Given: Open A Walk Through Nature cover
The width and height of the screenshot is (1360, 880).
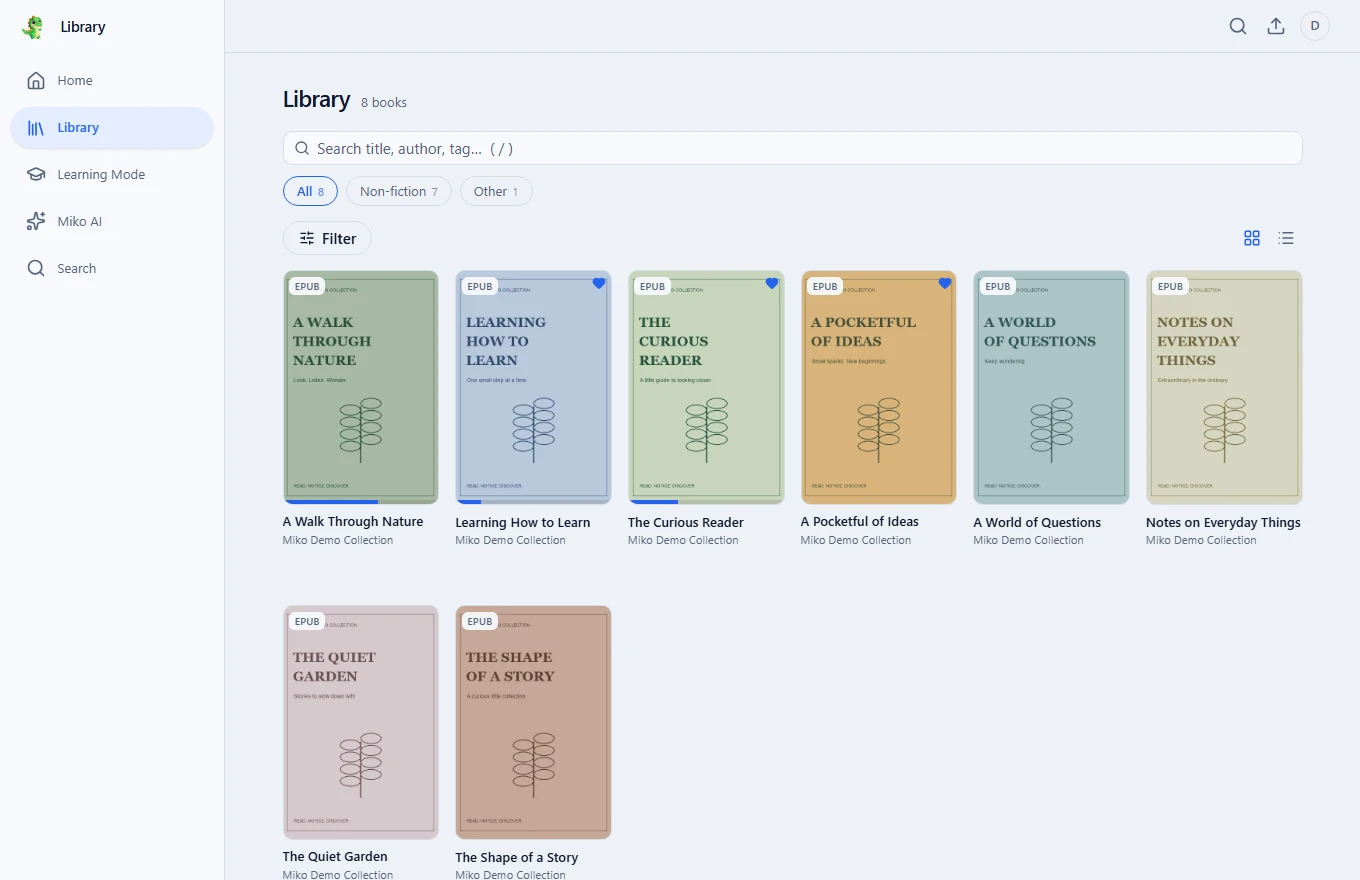Looking at the screenshot, I should pyautogui.click(x=361, y=387).
